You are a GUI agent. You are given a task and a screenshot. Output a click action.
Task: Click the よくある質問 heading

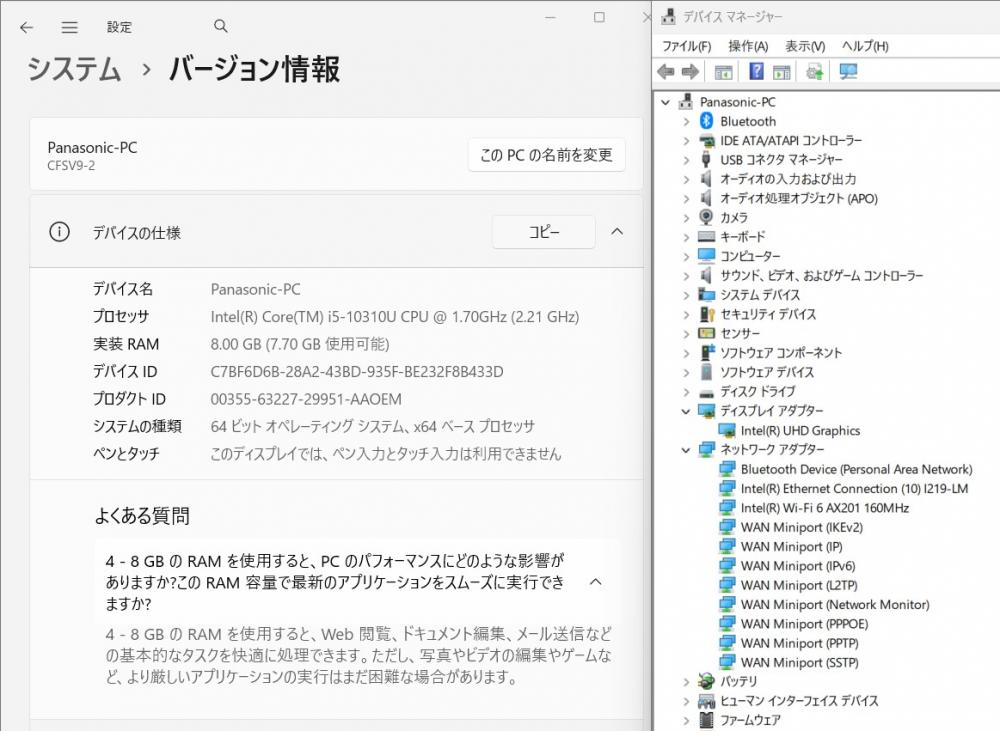click(142, 515)
